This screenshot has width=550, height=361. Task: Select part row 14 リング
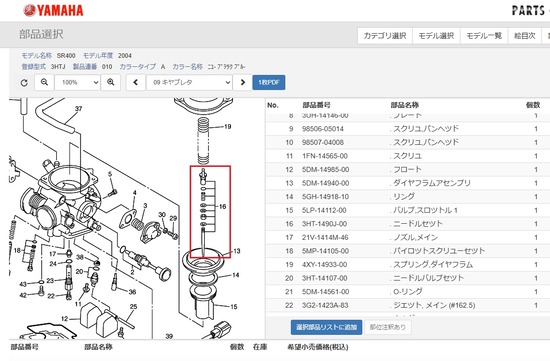click(x=408, y=197)
